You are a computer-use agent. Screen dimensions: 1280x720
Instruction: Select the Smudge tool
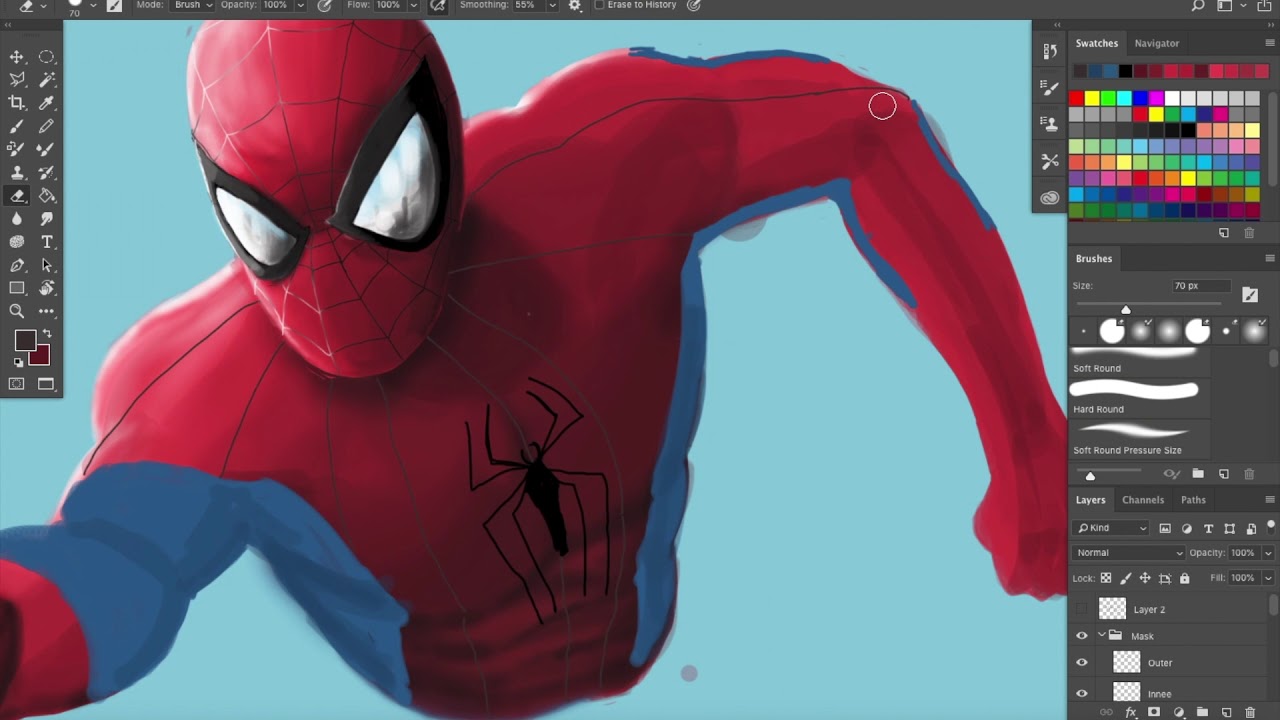47,219
